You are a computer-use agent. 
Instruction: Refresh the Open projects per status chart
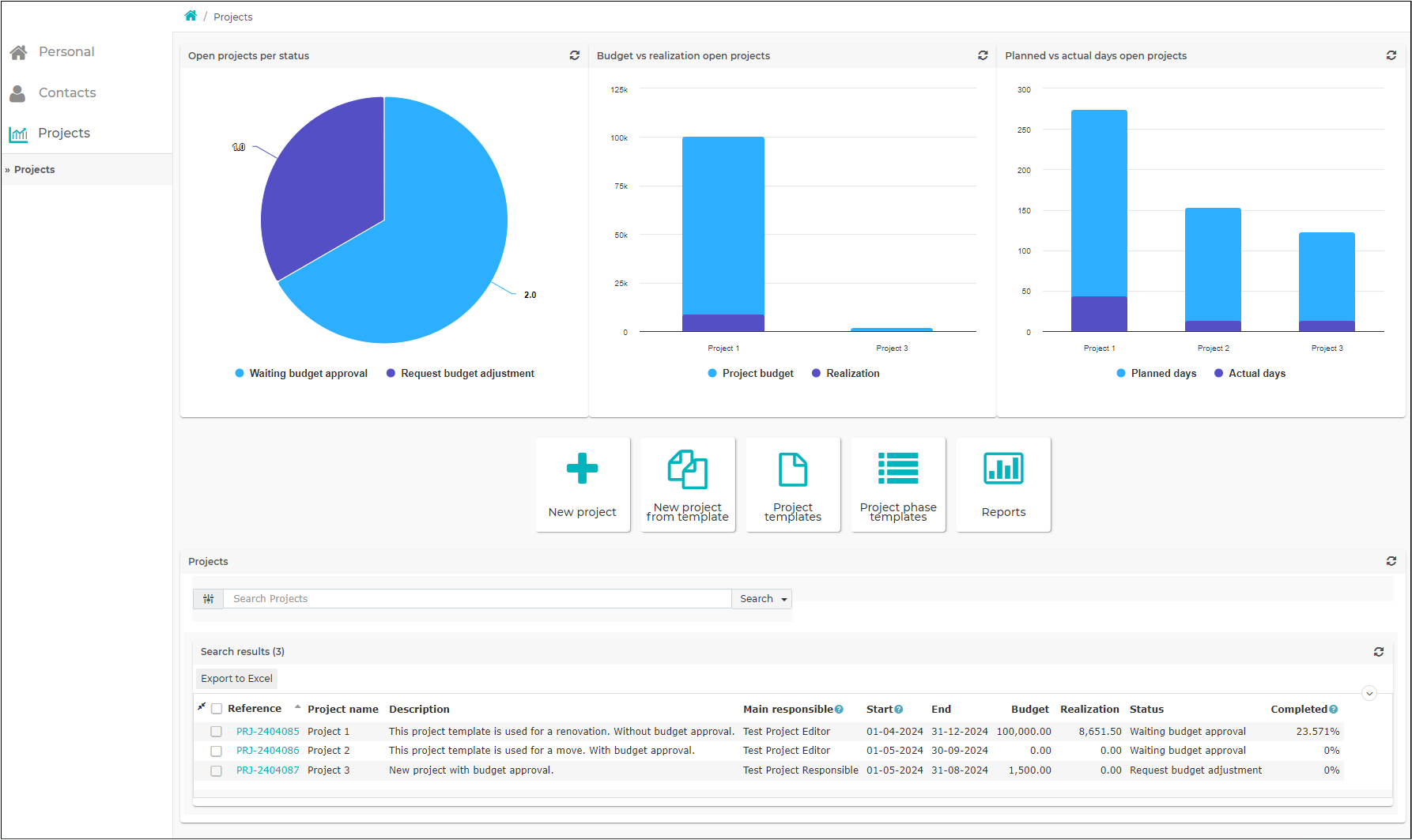click(x=575, y=55)
